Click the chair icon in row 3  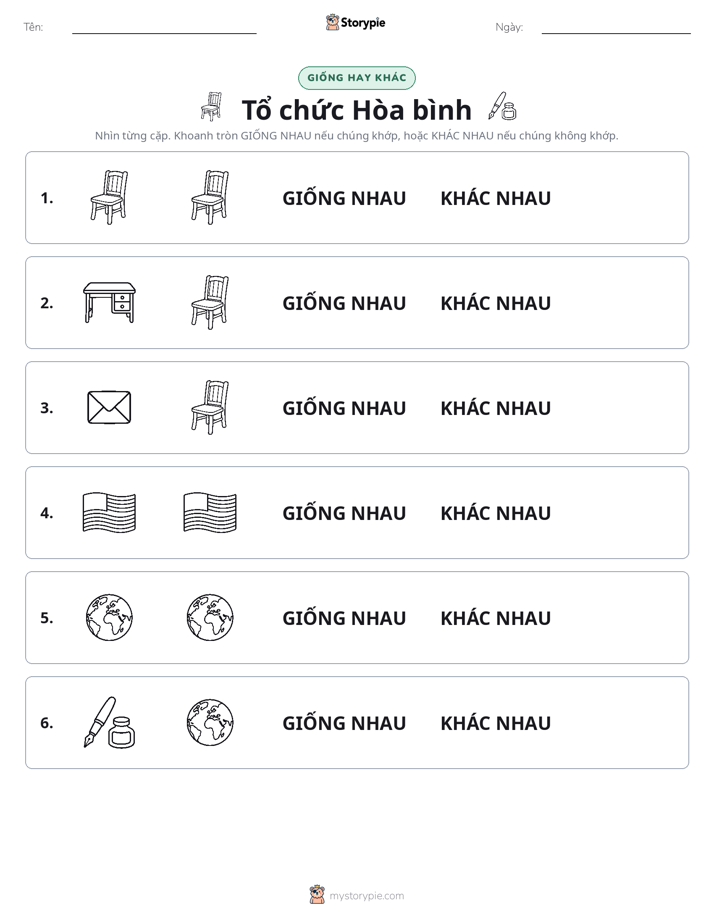tap(210, 407)
